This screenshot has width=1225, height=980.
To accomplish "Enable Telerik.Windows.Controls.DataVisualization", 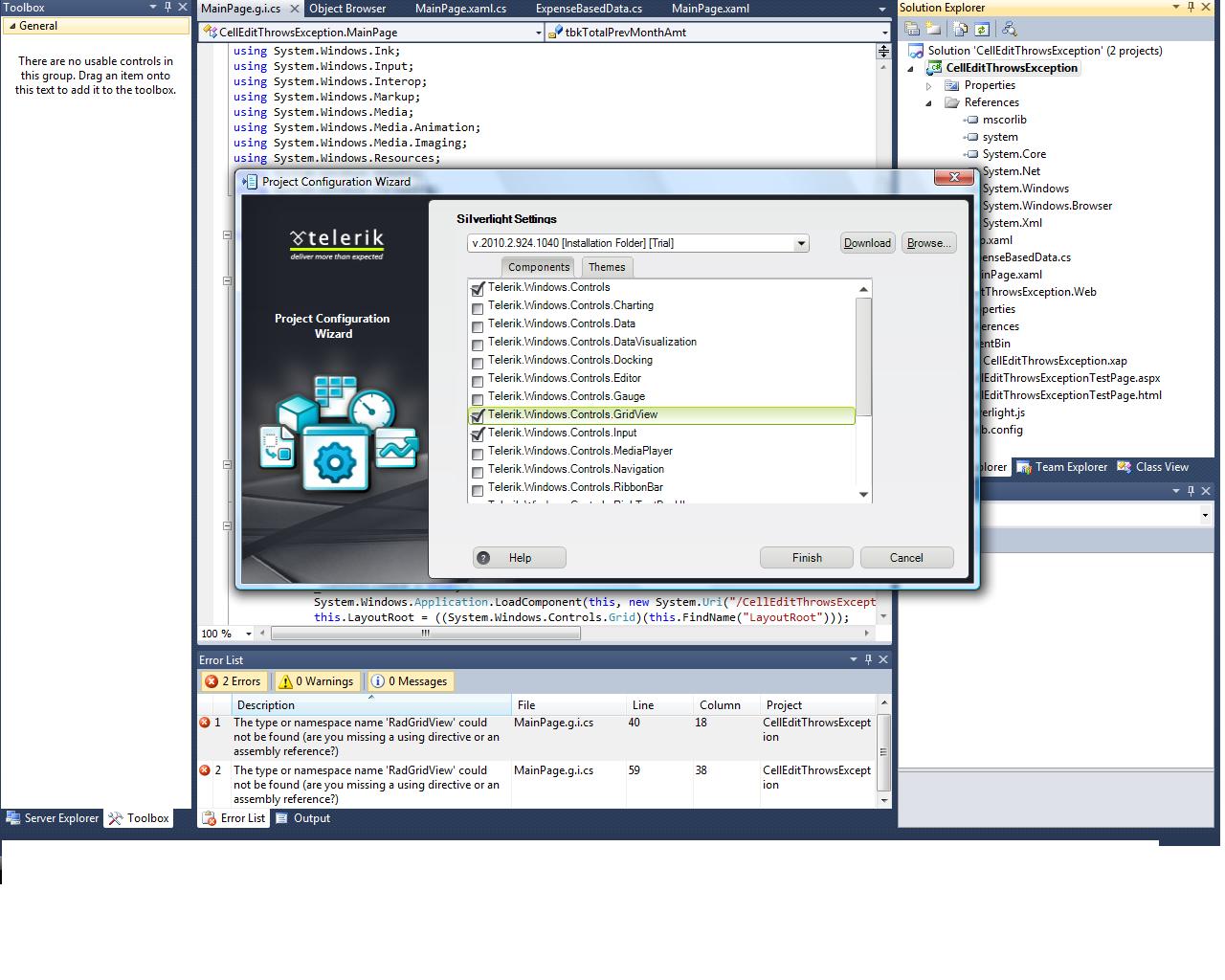I will [478, 345].
